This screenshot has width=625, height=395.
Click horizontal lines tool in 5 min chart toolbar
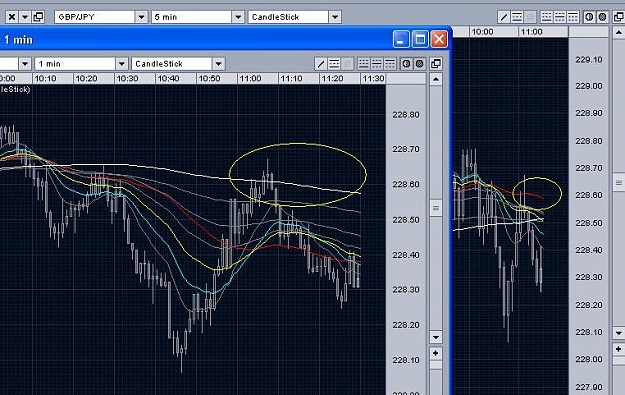tap(517, 17)
